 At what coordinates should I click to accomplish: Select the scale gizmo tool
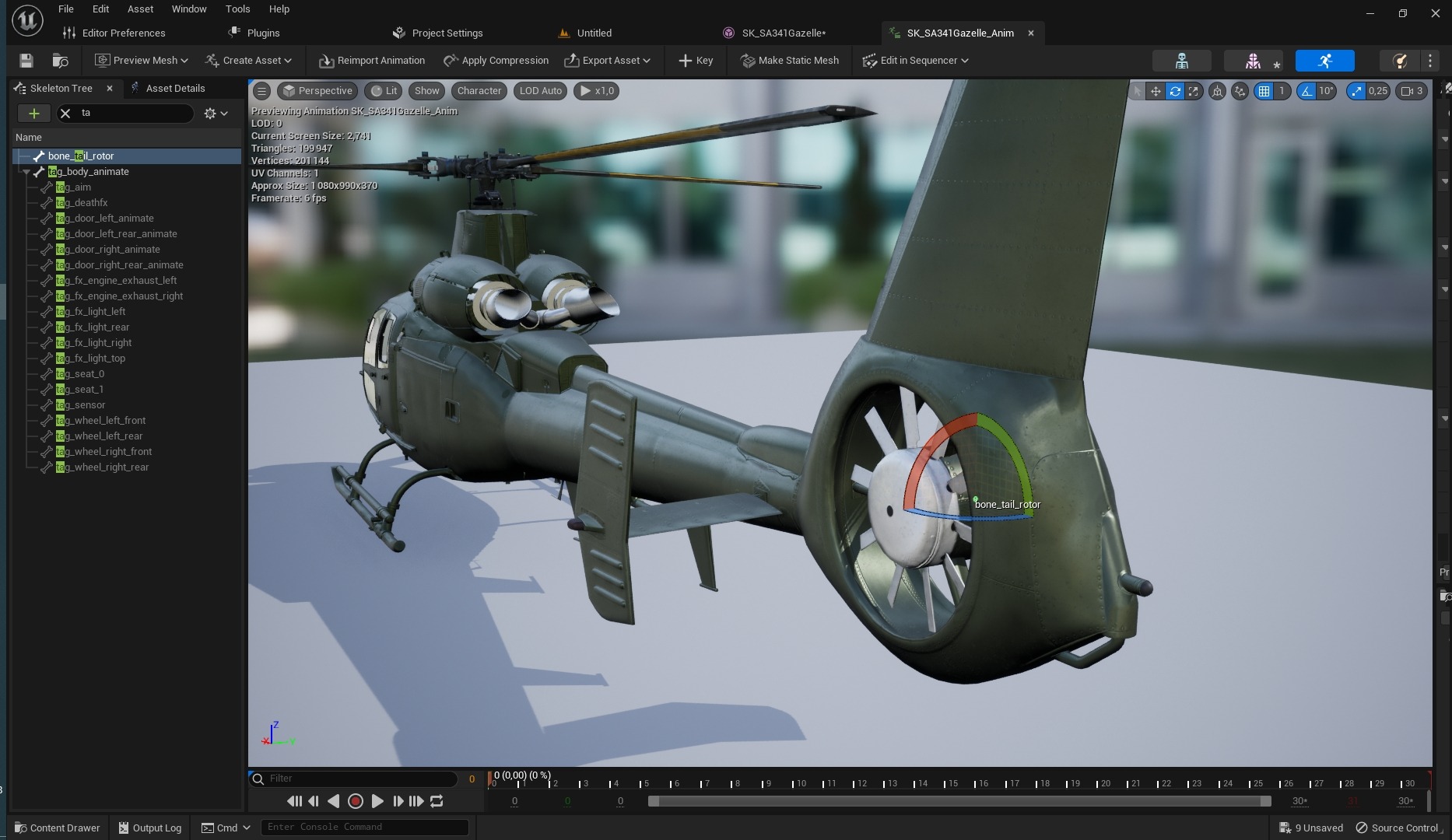click(1194, 91)
